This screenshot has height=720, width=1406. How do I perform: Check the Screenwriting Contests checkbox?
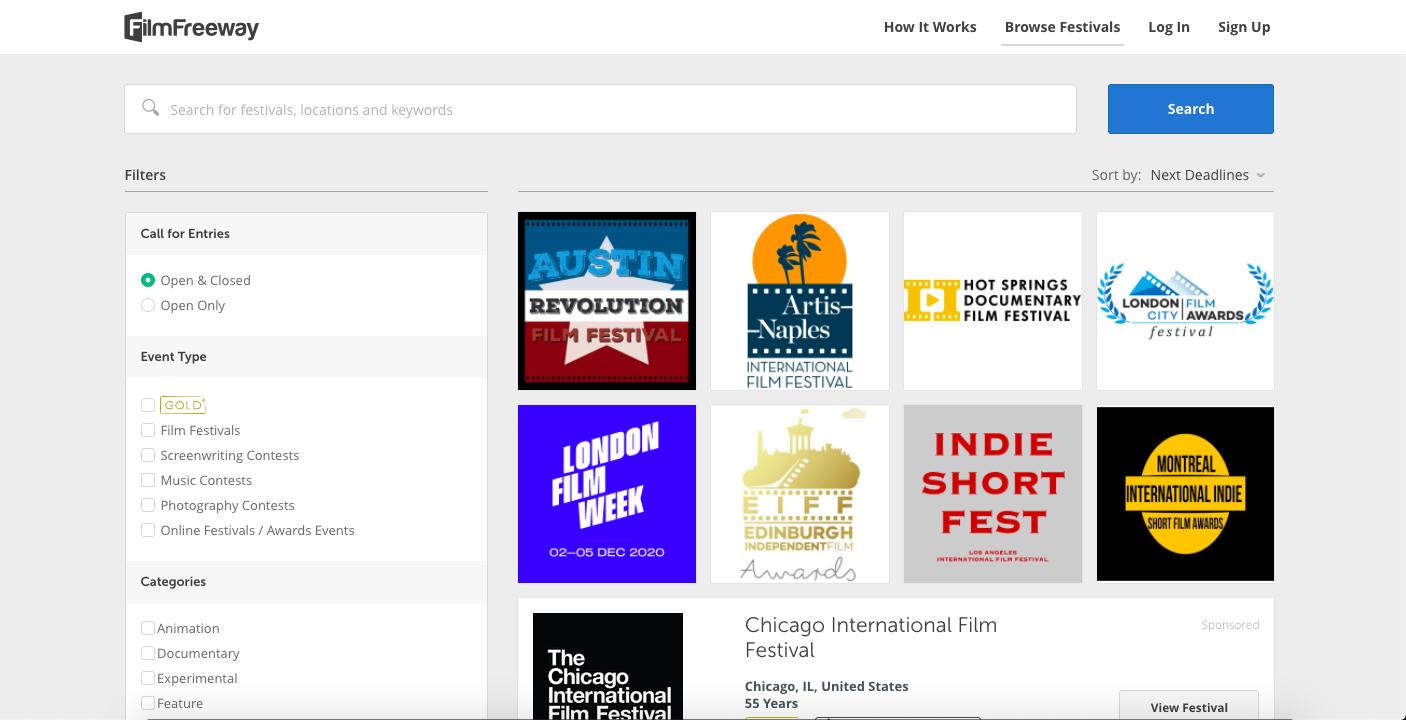(x=148, y=455)
